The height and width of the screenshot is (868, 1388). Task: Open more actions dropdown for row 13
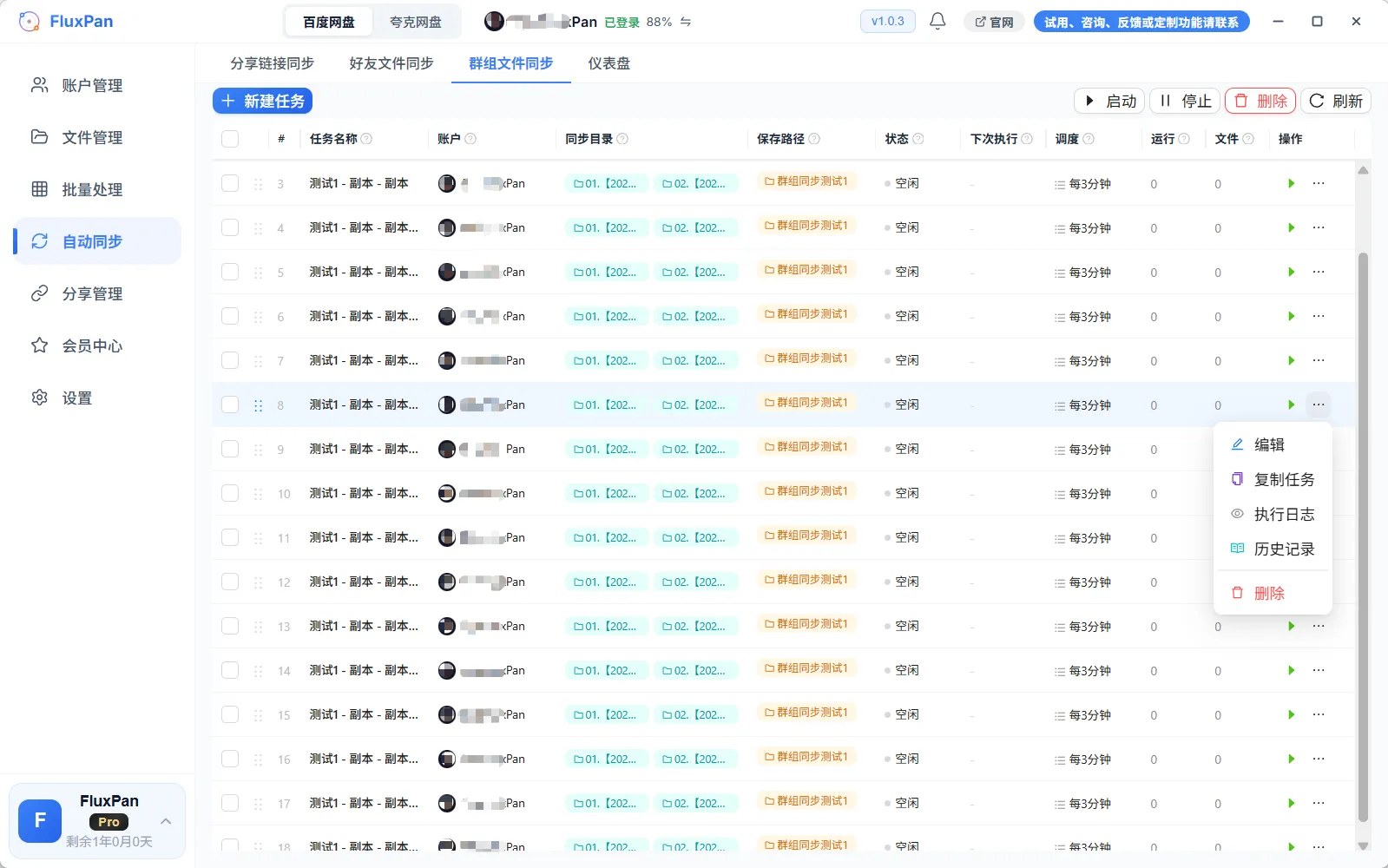pos(1319,626)
